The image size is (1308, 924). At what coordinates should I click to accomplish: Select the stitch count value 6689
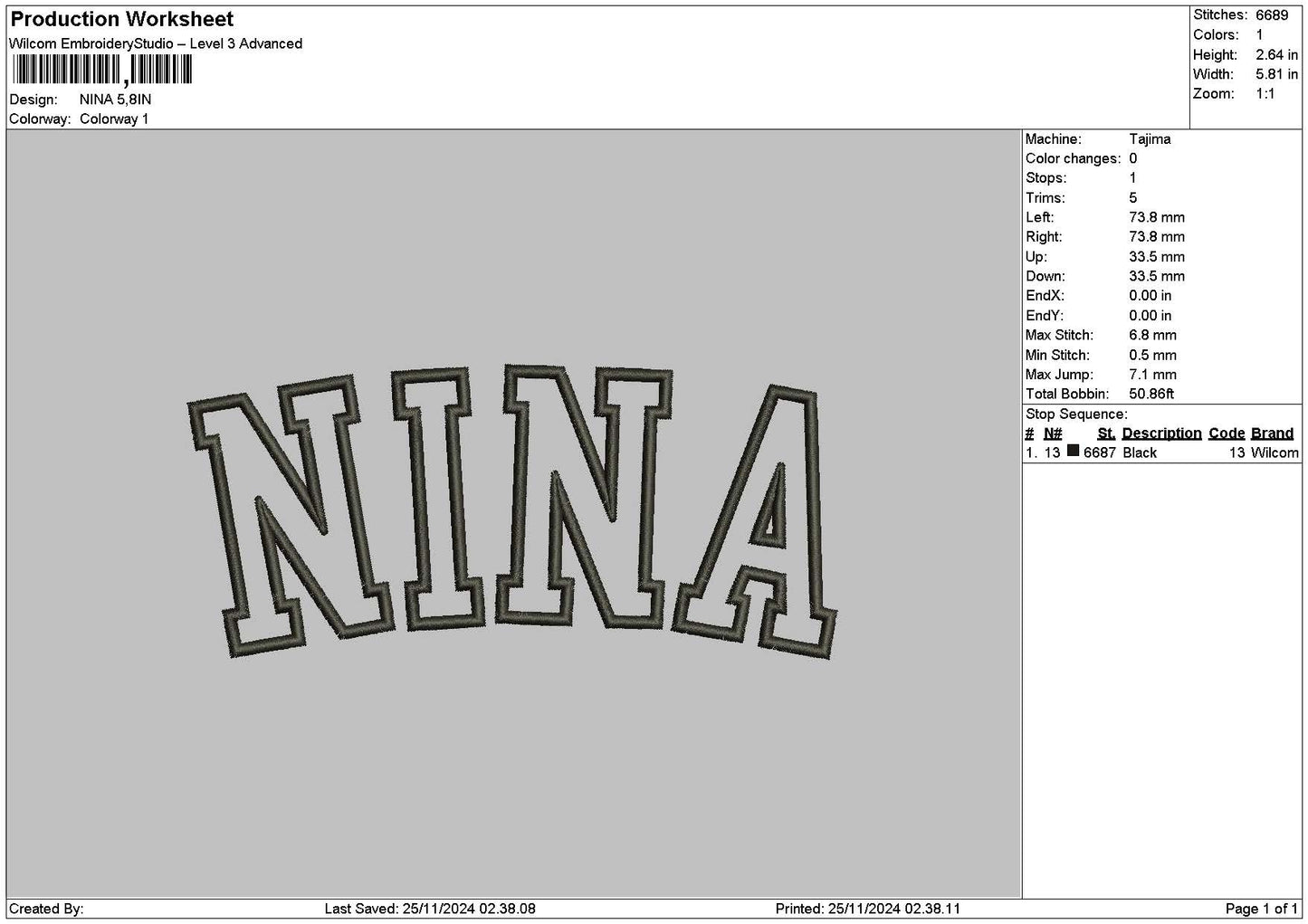pyautogui.click(x=1272, y=15)
